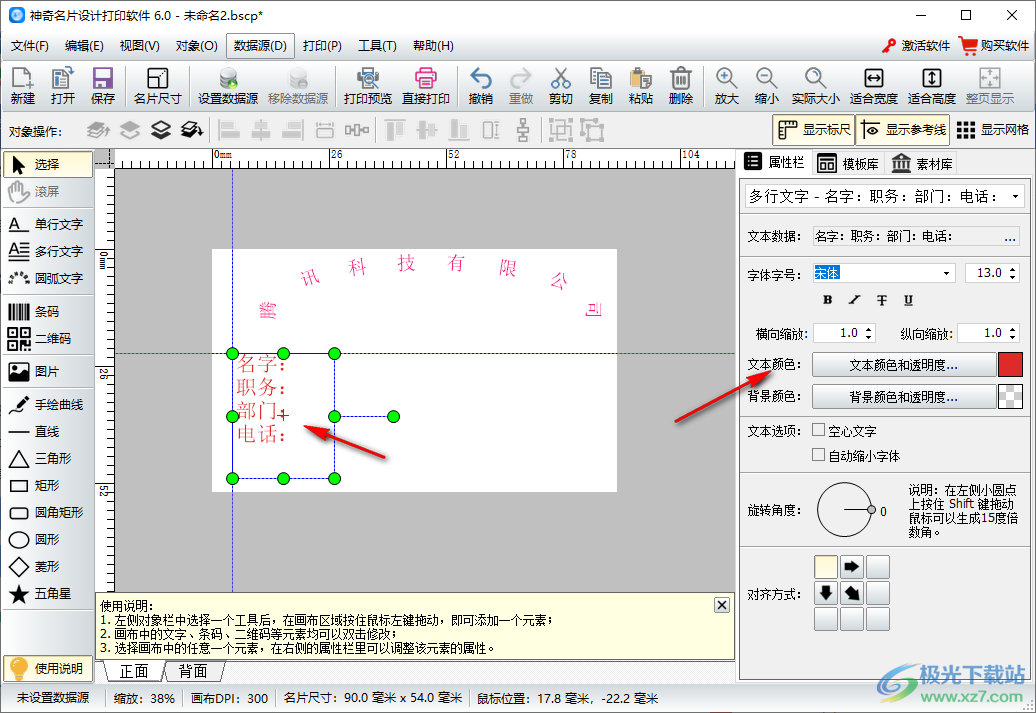
Task: Select the 菱形 diamond tool
Action: (x=48, y=566)
